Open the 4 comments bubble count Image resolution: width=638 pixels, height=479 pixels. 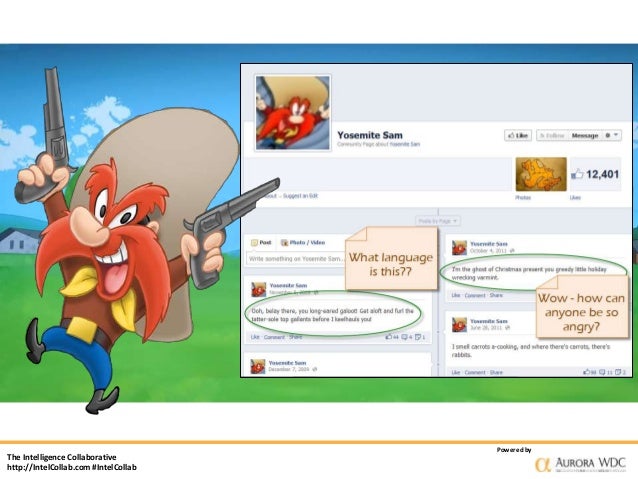(407, 337)
